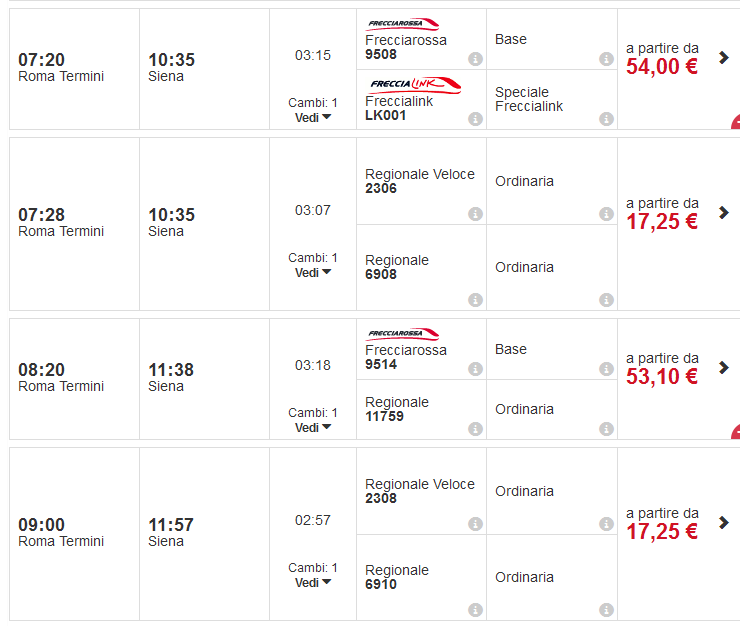This screenshot has width=740, height=626.
Task: Select the 53,10 € fare arrow
Action: coord(724,368)
